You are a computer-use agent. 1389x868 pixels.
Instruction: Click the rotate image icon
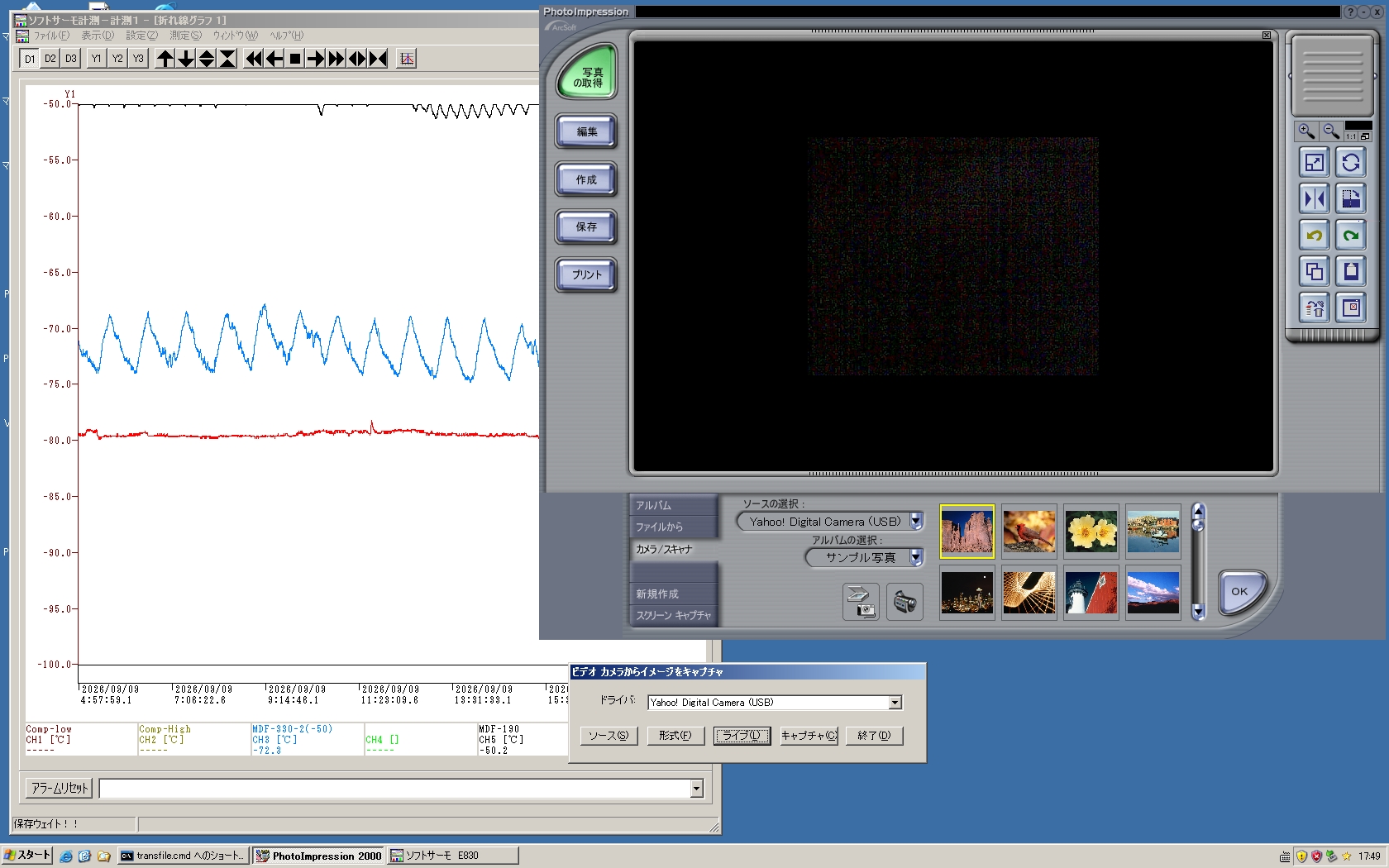click(1351, 163)
